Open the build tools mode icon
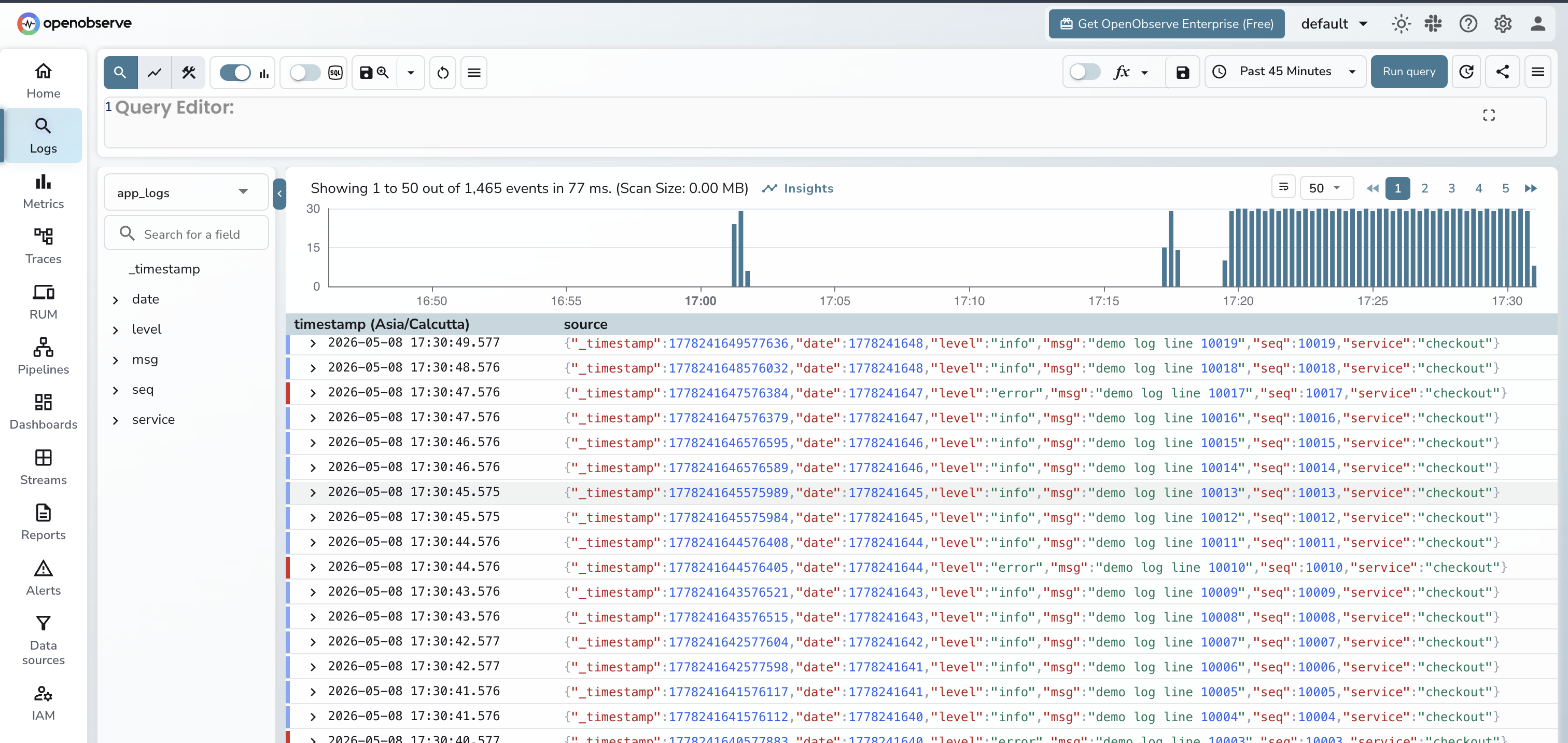1568x743 pixels. pos(189,73)
